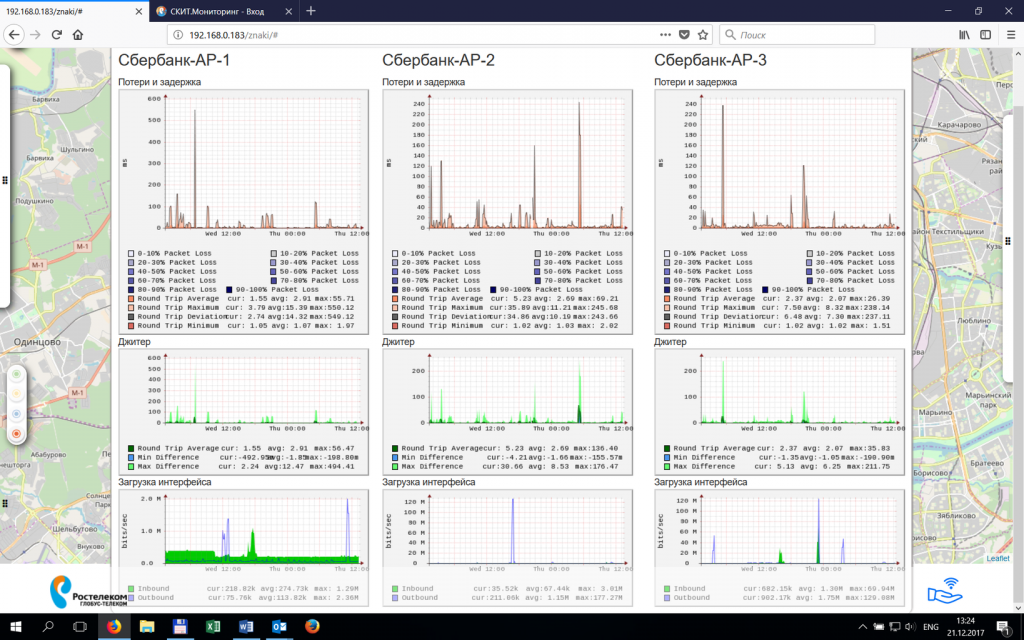This screenshot has height=640, width=1024.
Task: Launch Outlook from the taskbar
Action: [x=279, y=627]
